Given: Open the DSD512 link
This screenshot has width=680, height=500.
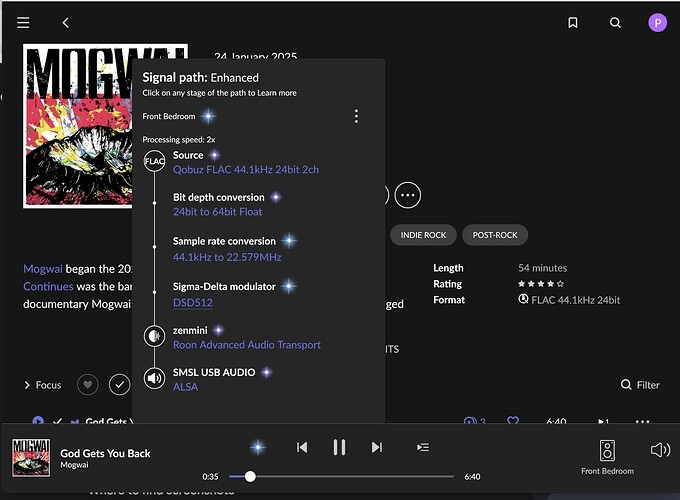Looking at the screenshot, I should point(193,302).
